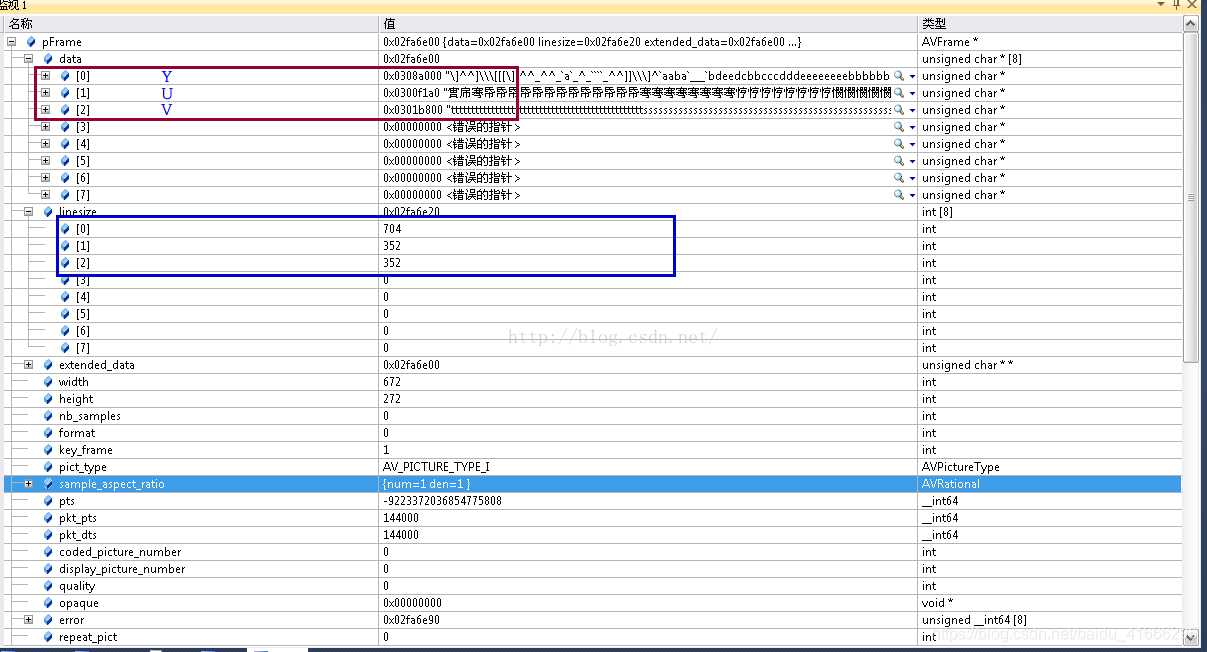Viewport: 1207px width, 652px height.
Task: Click the 值 column header
Action: point(649,23)
